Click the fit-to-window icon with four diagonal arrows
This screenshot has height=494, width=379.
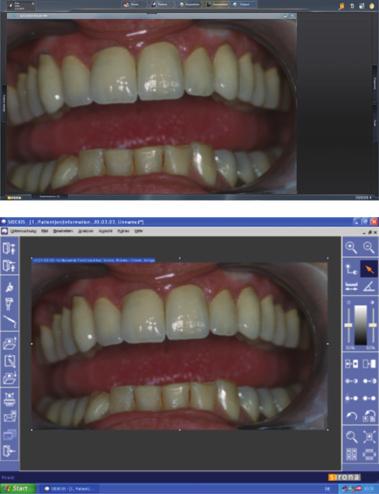coord(369,437)
